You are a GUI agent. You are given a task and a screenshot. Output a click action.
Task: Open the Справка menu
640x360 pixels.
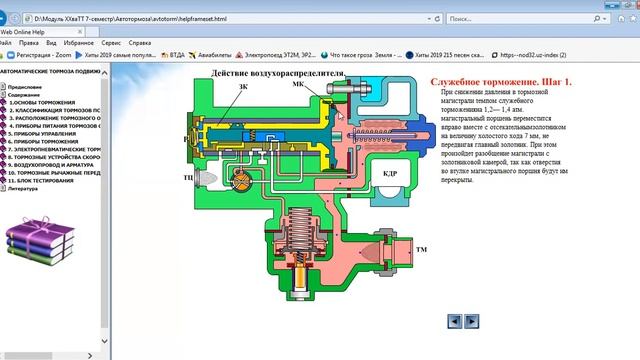(x=140, y=42)
